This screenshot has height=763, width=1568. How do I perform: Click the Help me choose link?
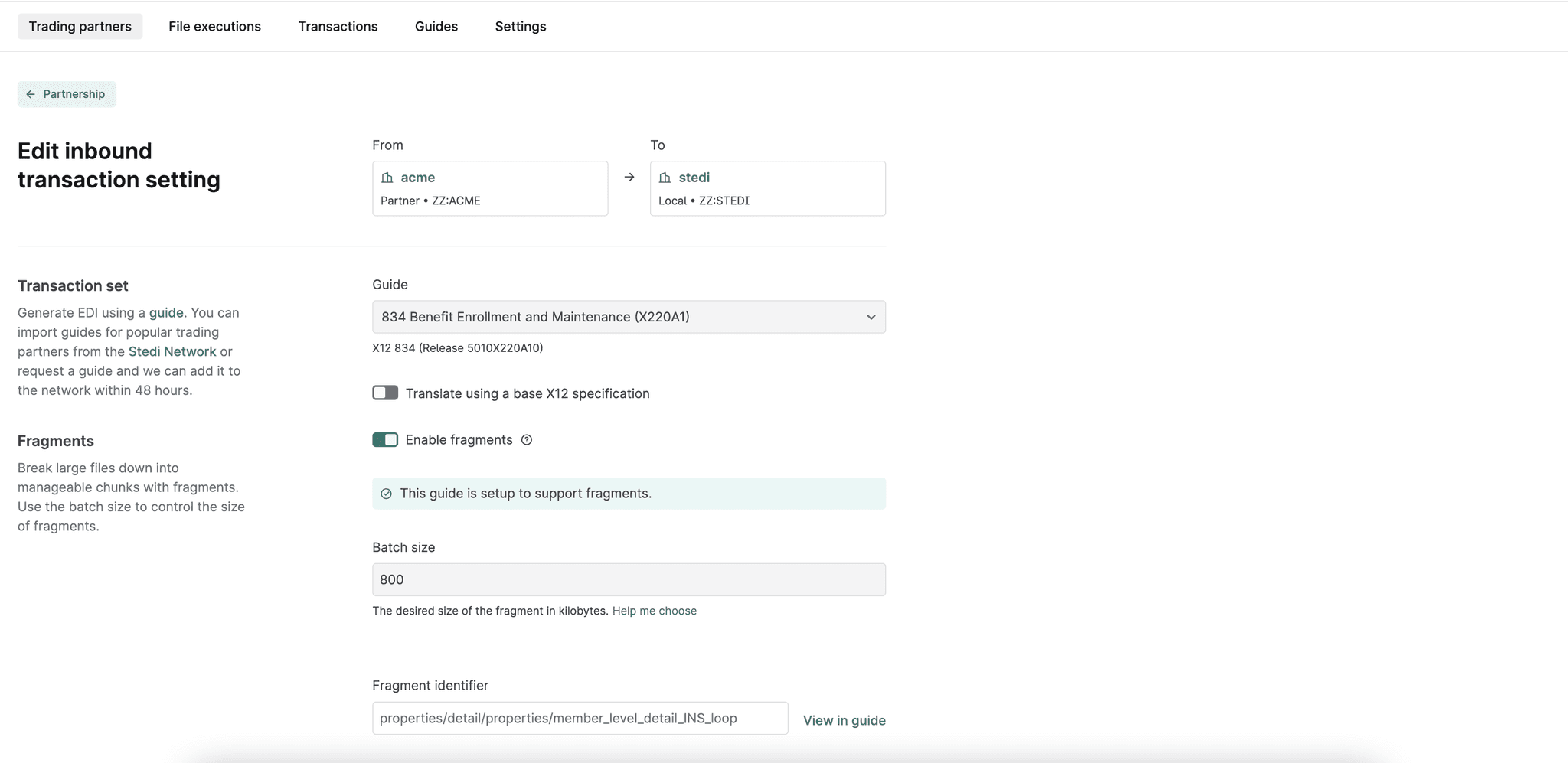(x=655, y=611)
